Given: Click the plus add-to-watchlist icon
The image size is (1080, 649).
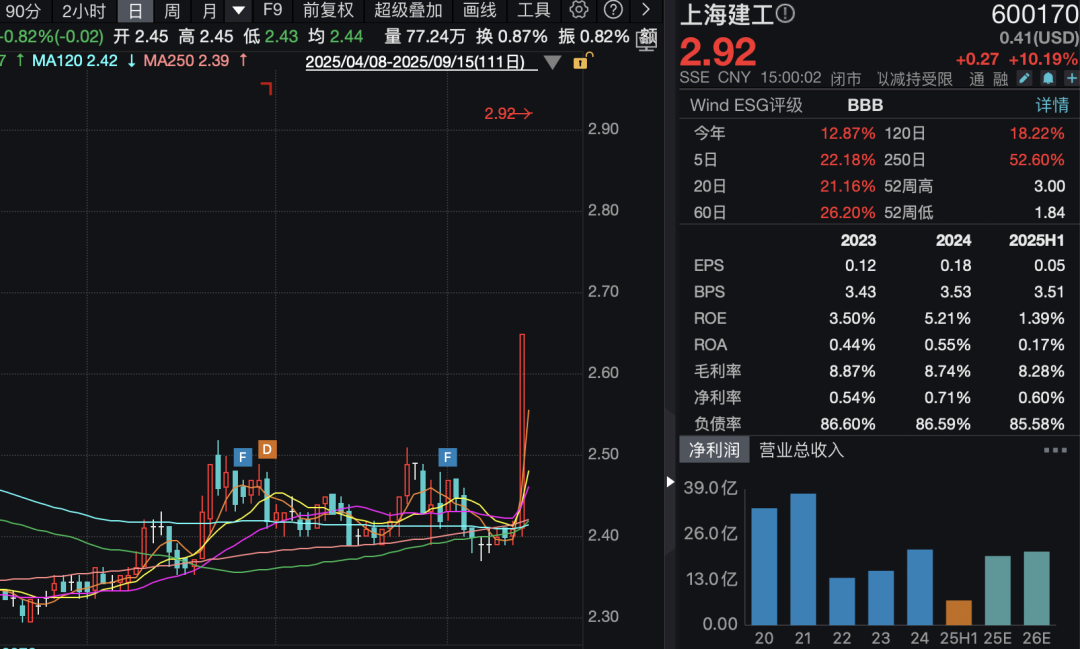Looking at the screenshot, I should point(1071,79).
